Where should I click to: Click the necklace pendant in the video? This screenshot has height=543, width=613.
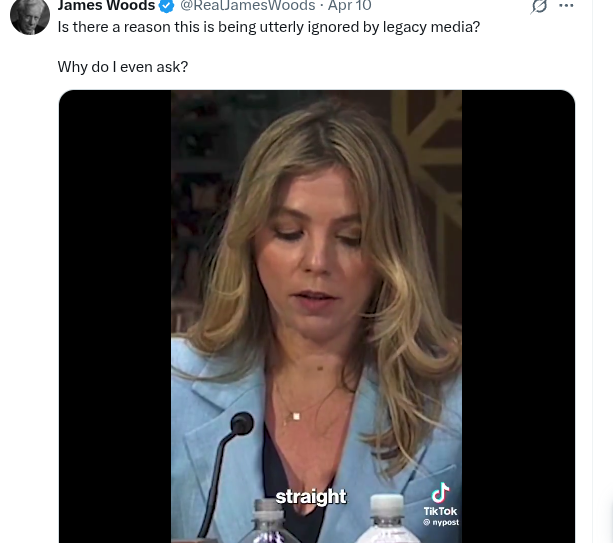(x=296, y=415)
